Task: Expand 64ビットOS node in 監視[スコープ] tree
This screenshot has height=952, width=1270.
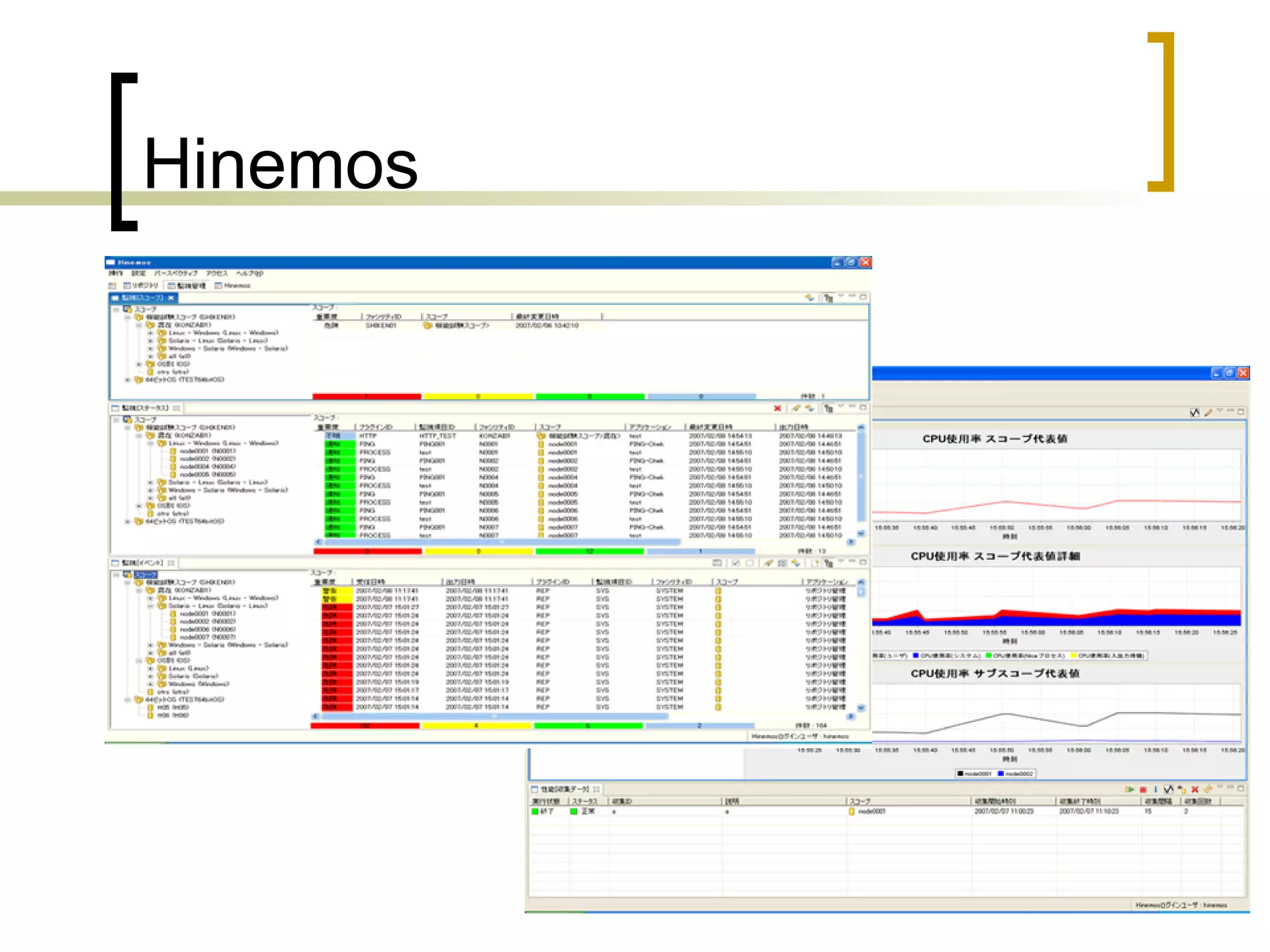Action: 127,380
